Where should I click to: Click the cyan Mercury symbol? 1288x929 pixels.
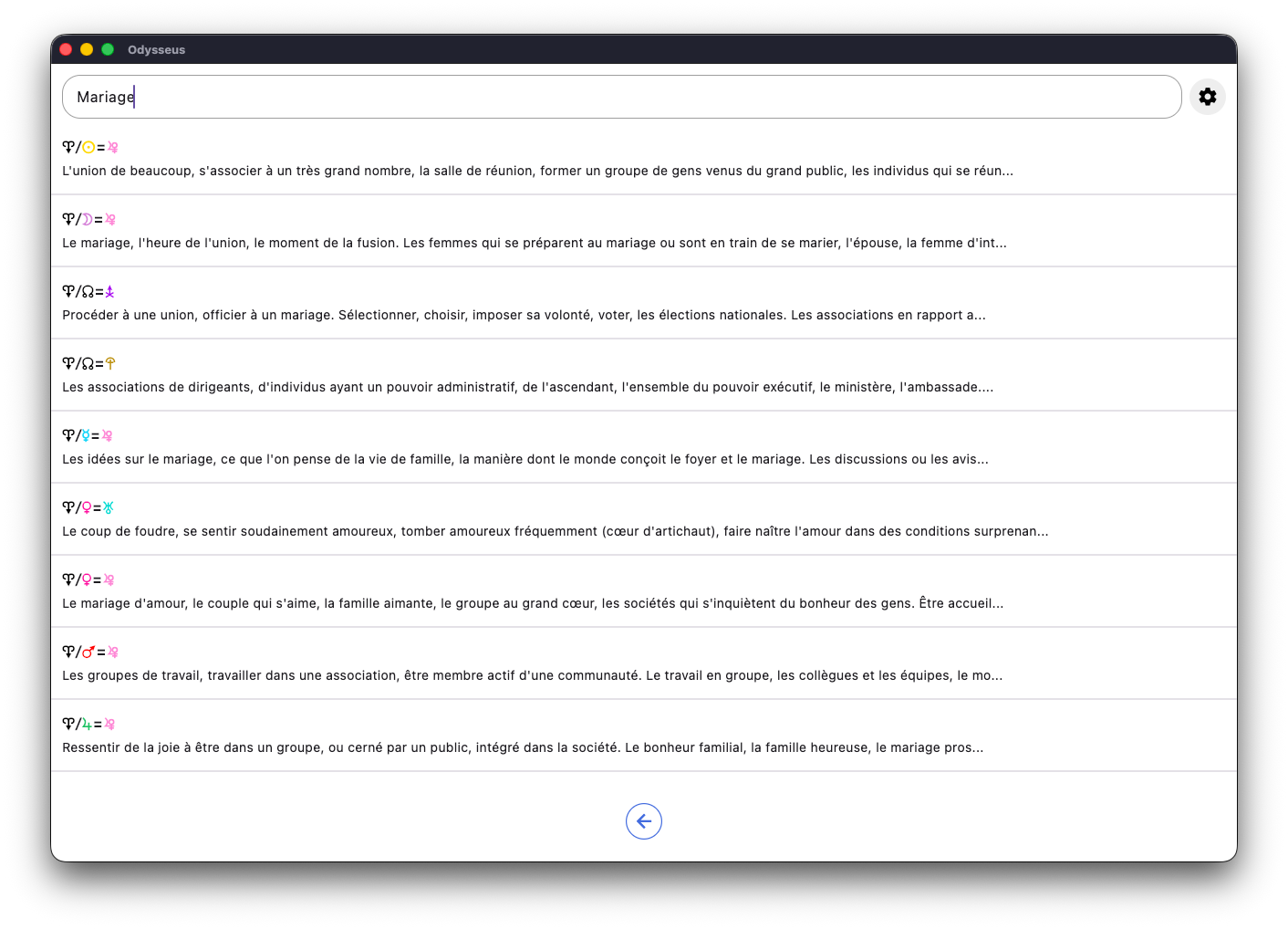tap(86, 435)
